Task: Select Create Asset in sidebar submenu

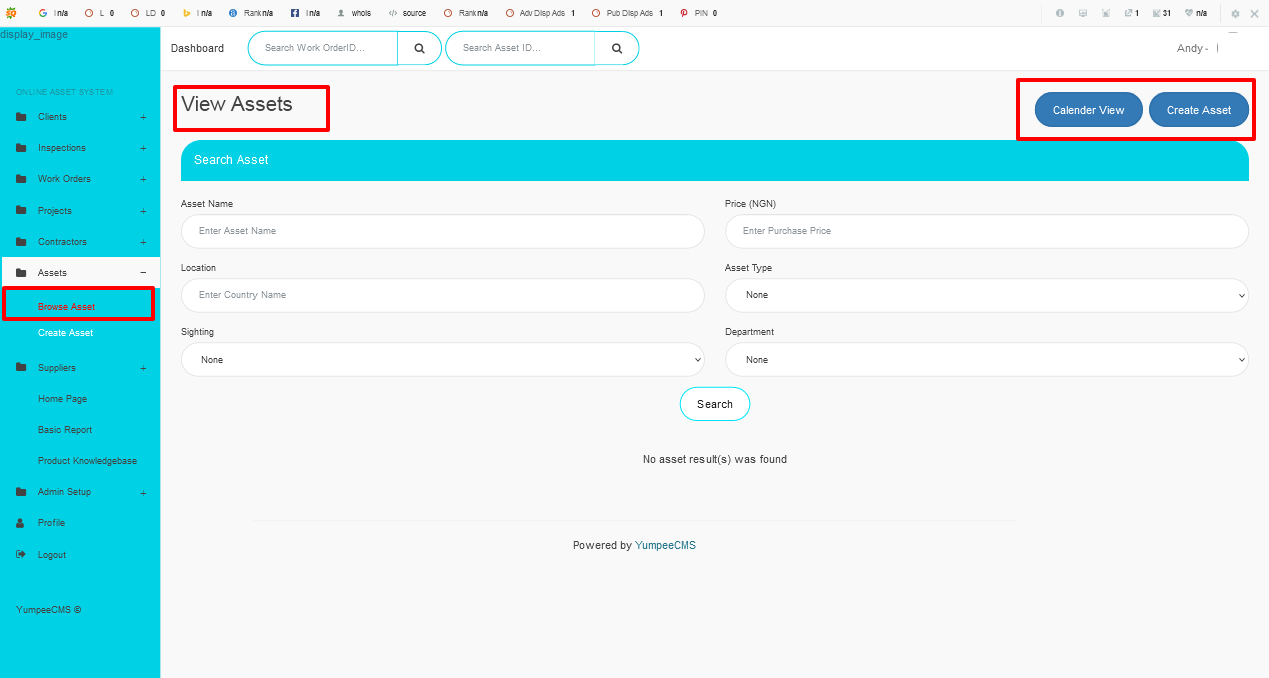Action: 65,333
